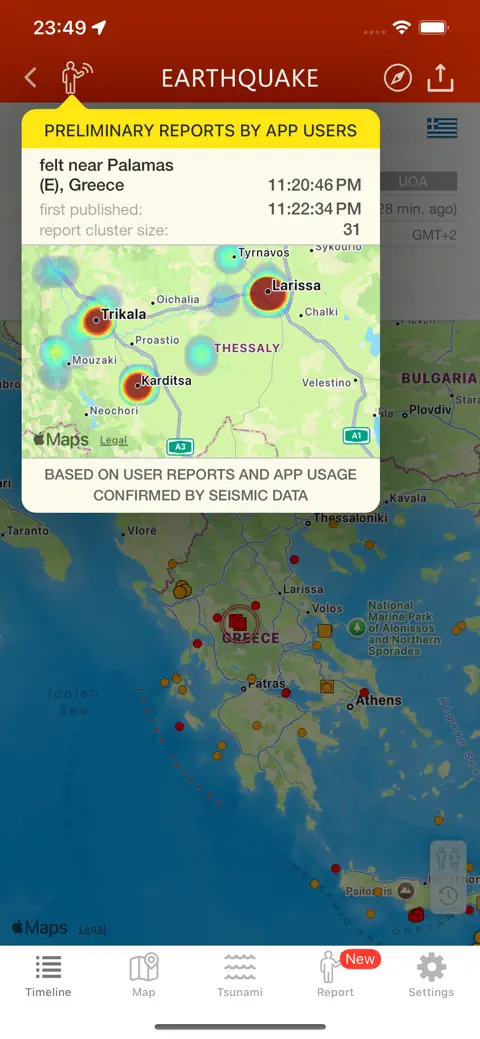Open the Tsunami tab

click(240, 977)
